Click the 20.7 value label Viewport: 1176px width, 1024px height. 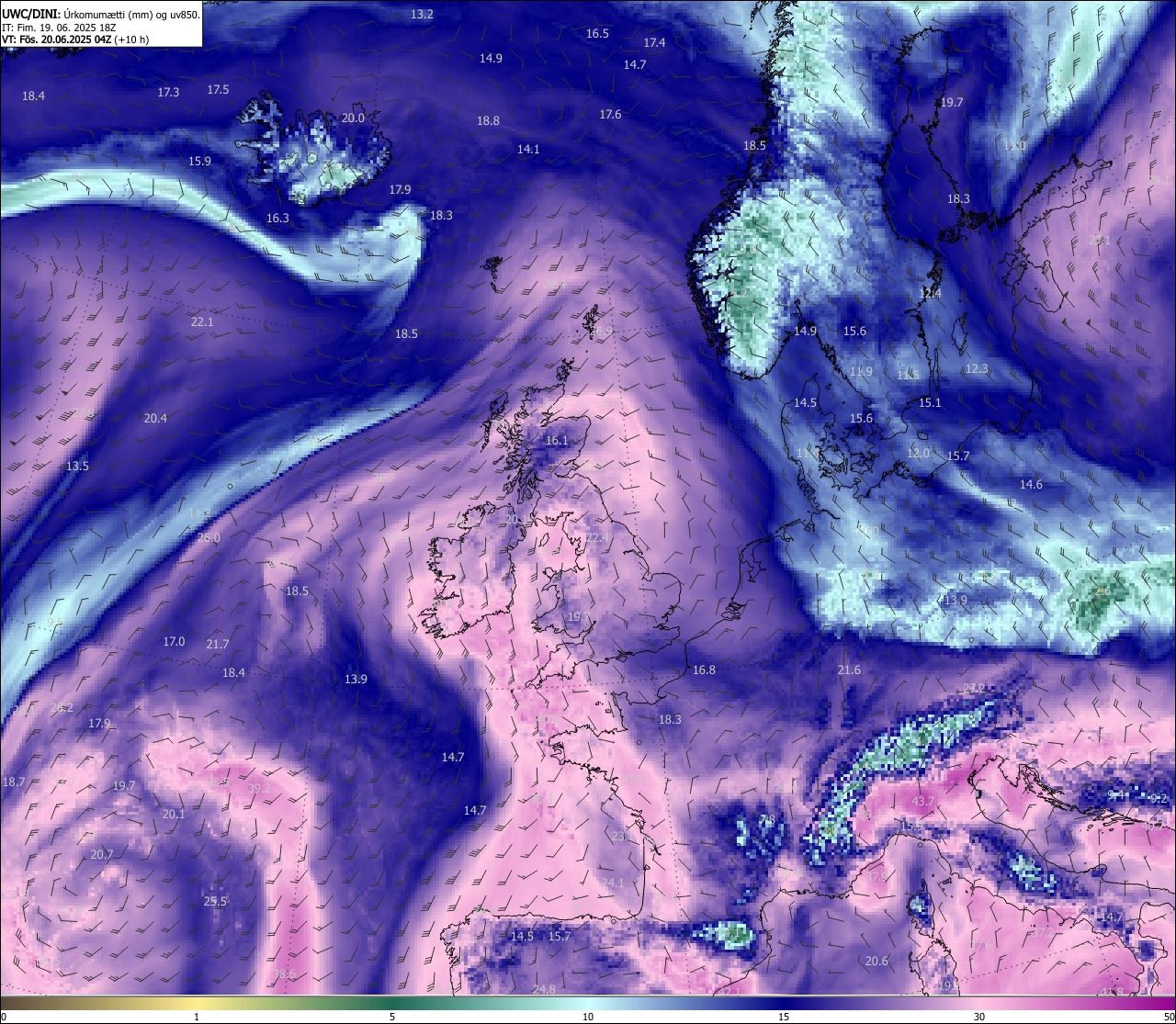click(x=101, y=855)
